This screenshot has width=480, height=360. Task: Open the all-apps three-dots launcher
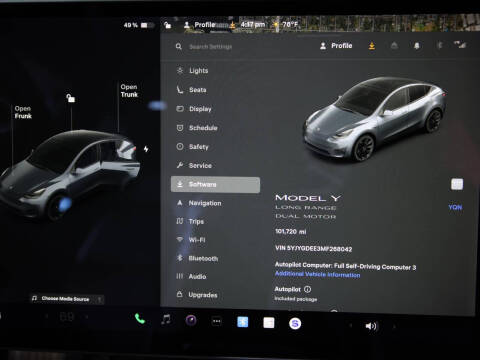tap(217, 321)
